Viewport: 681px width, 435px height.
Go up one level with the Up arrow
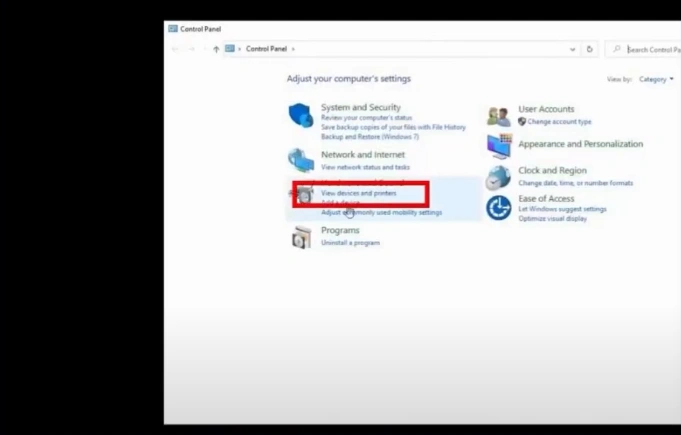coord(216,49)
